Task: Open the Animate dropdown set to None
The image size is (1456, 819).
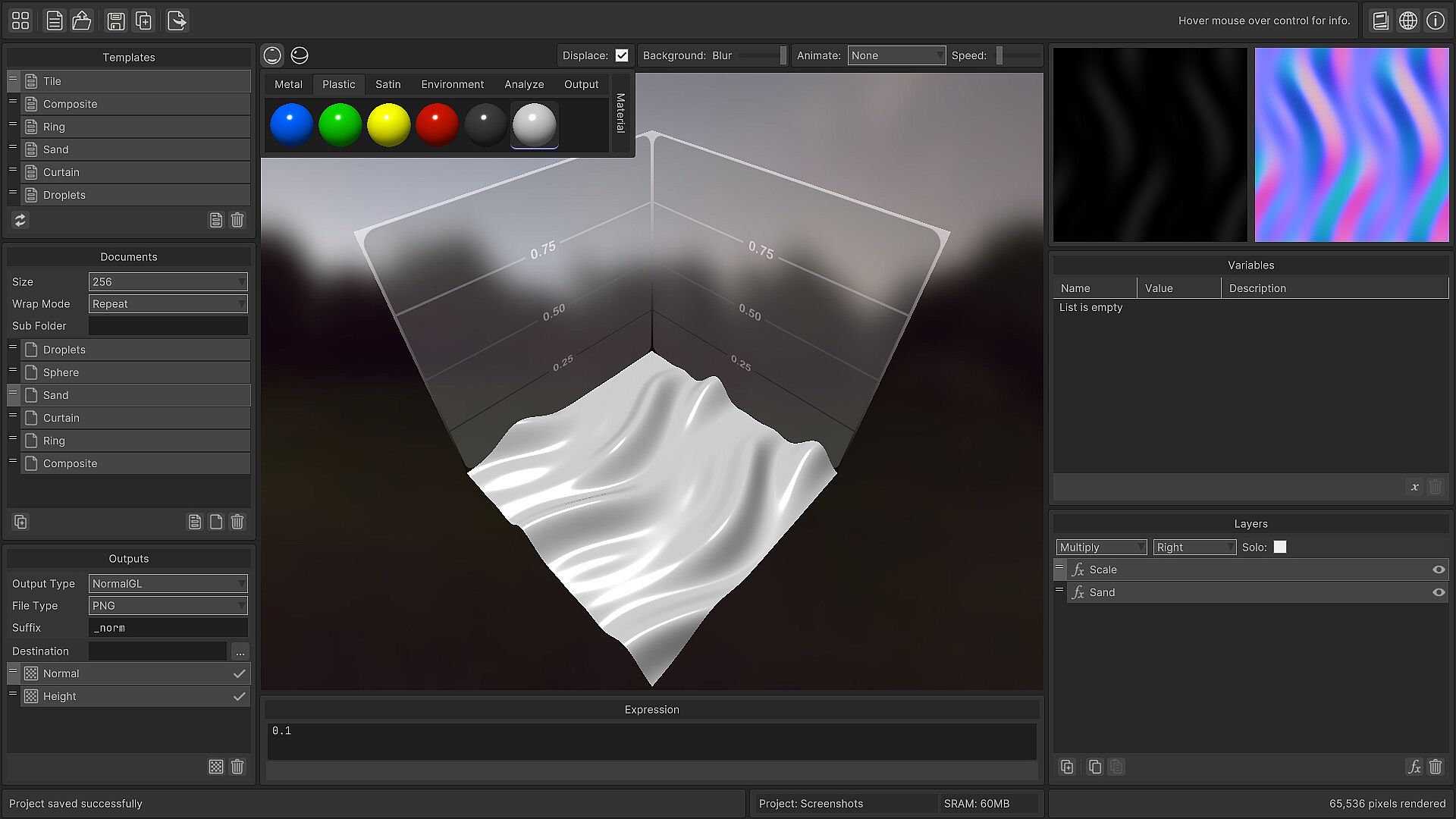Action: pyautogui.click(x=896, y=55)
